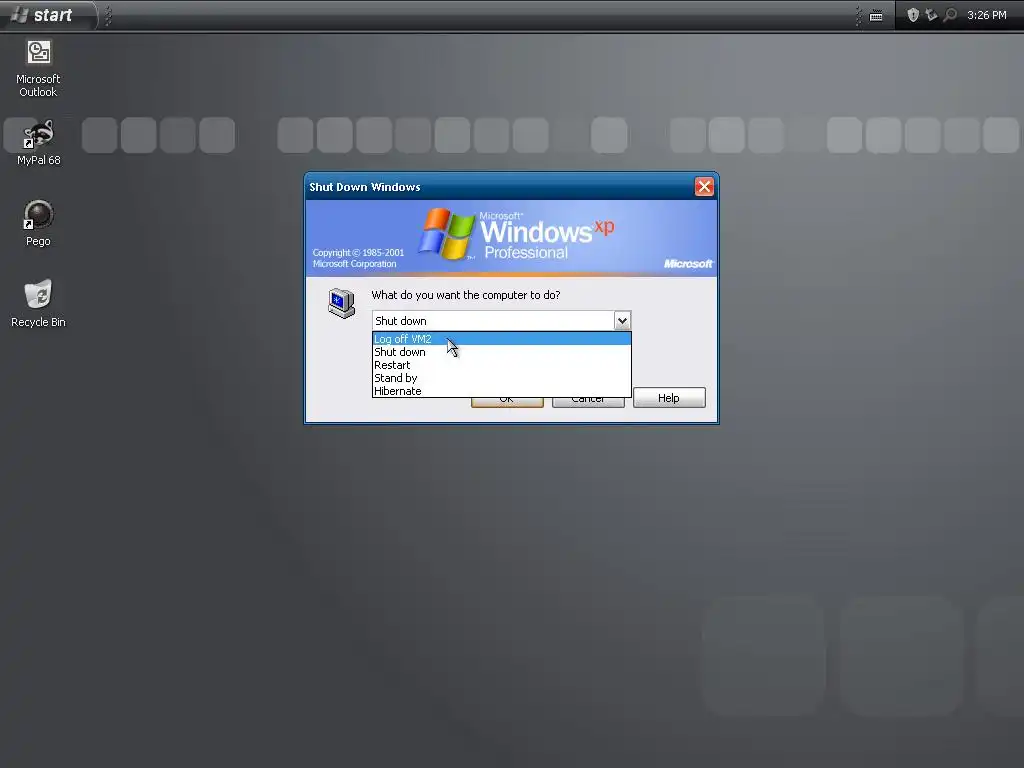
Task: Click the partly hidden Cancel button
Action: 588,402
